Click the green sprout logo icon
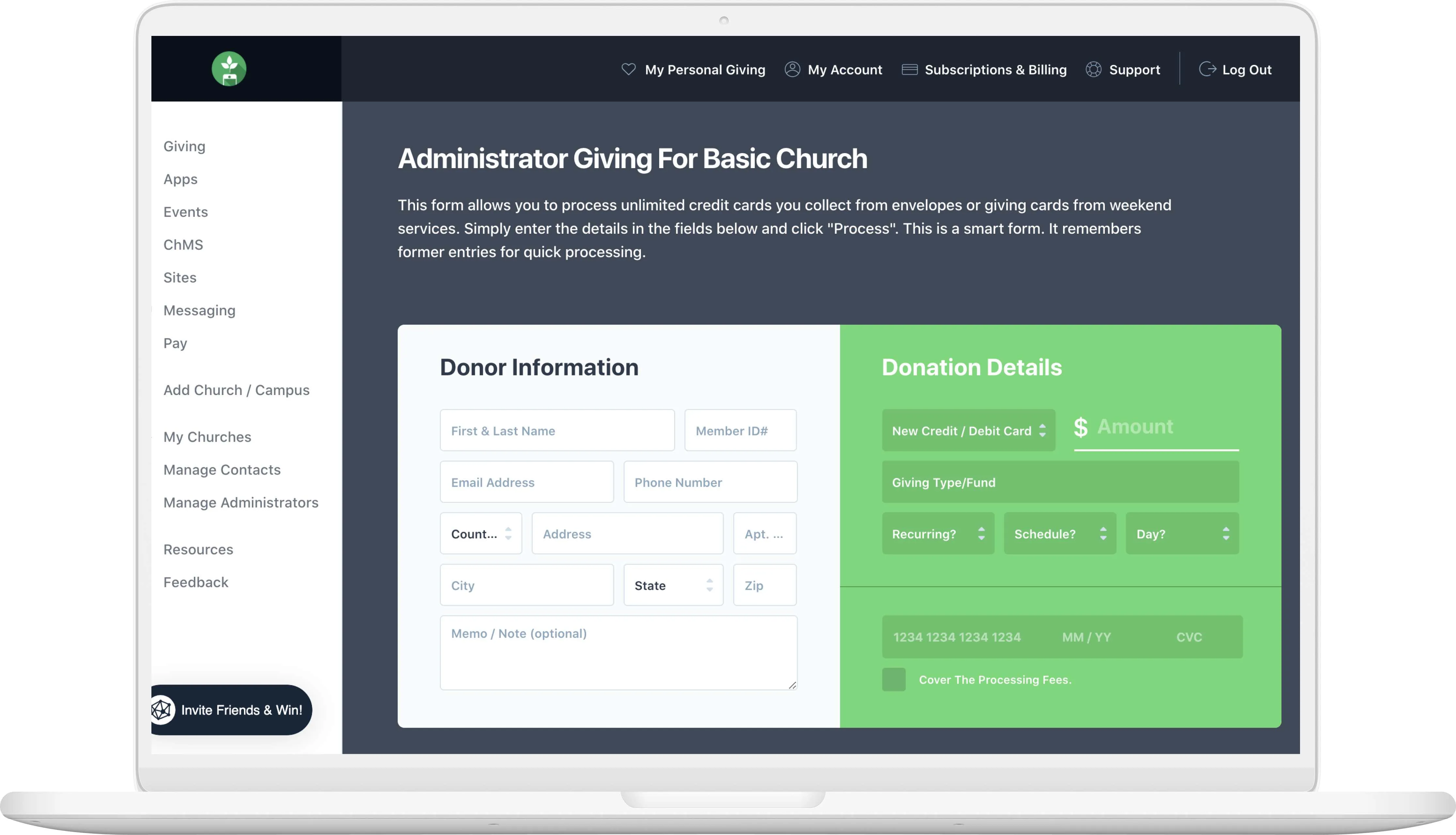 click(229, 69)
